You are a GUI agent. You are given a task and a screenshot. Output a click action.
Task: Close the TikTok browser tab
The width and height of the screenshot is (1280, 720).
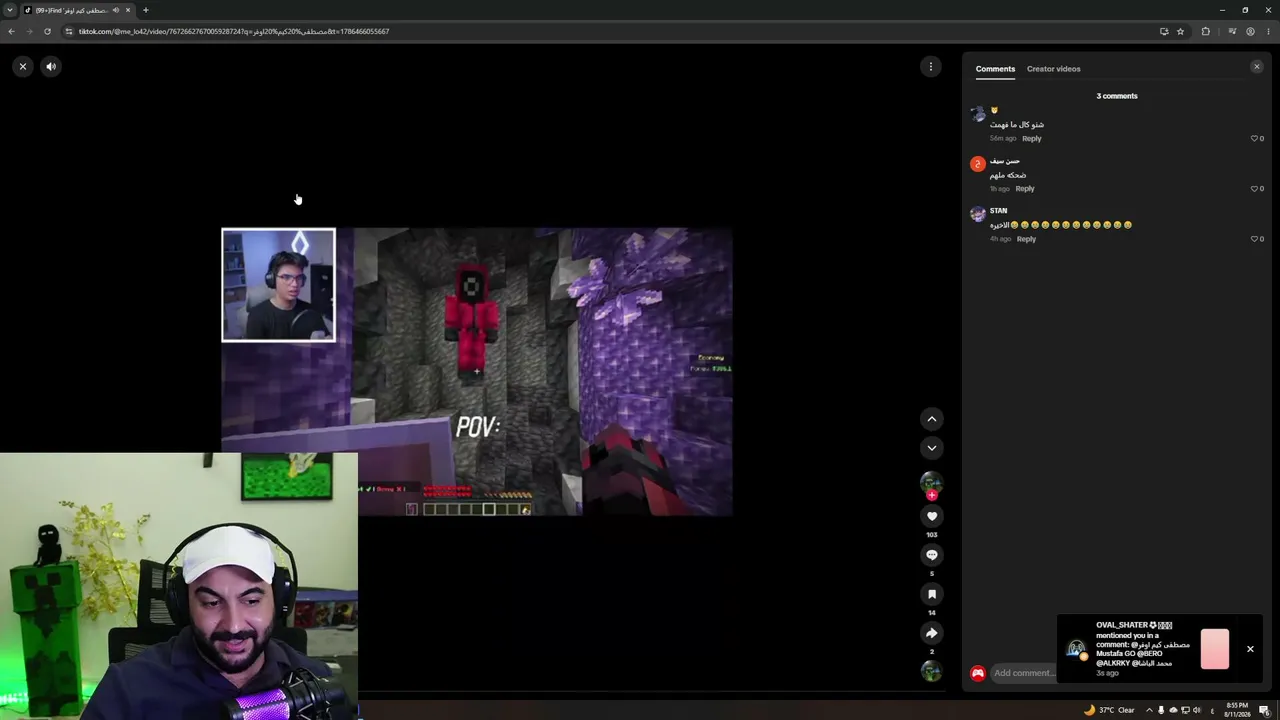click(128, 10)
